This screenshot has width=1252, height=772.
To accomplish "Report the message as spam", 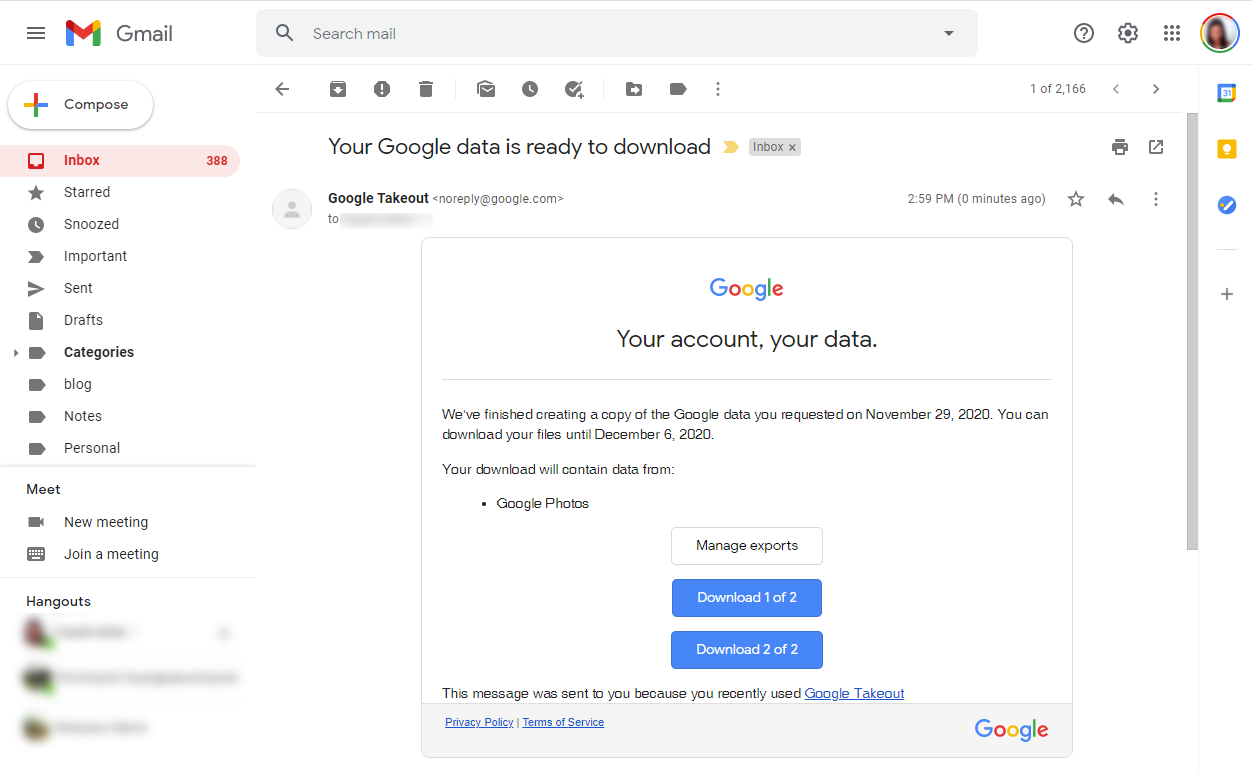I will point(382,89).
